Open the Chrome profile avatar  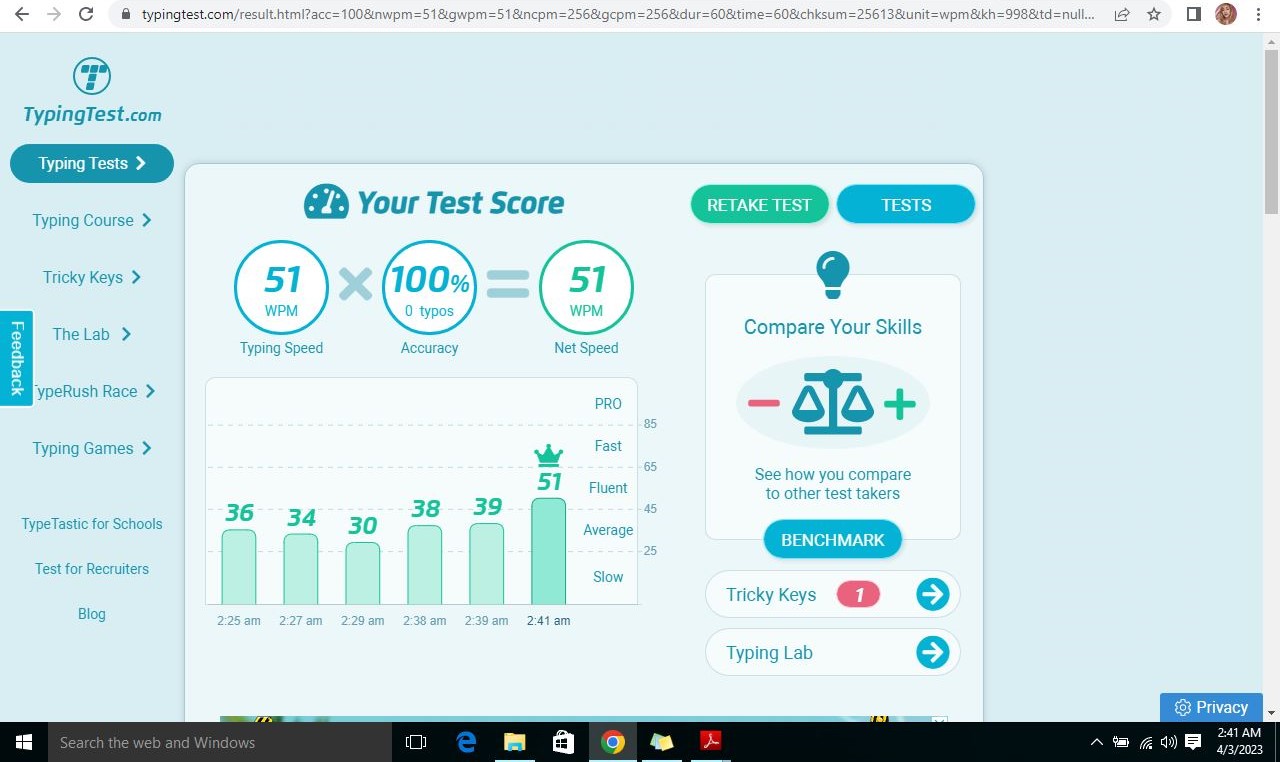(1225, 15)
